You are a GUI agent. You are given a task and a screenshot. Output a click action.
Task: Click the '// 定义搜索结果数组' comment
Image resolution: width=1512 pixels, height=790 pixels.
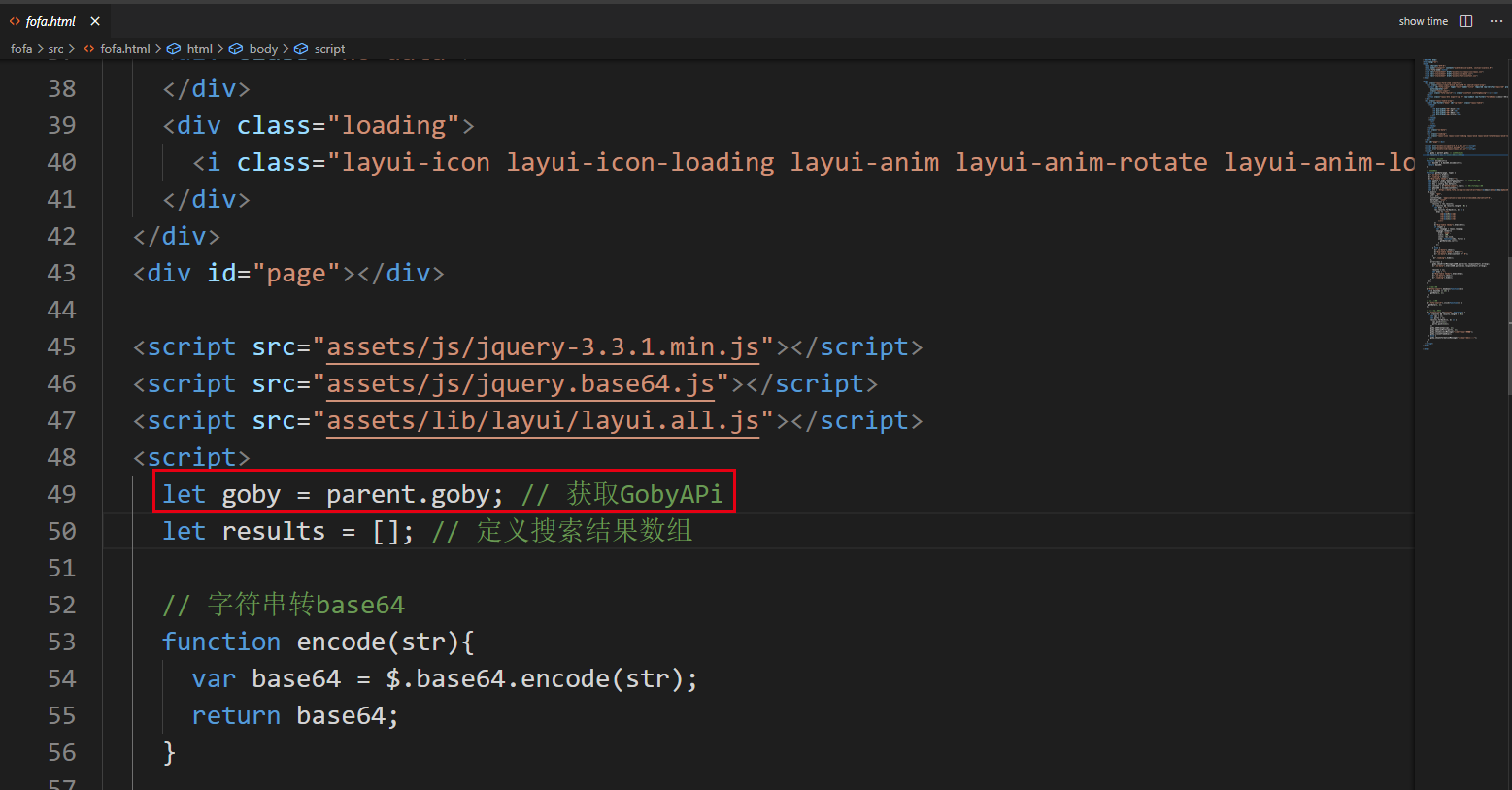pos(562,531)
